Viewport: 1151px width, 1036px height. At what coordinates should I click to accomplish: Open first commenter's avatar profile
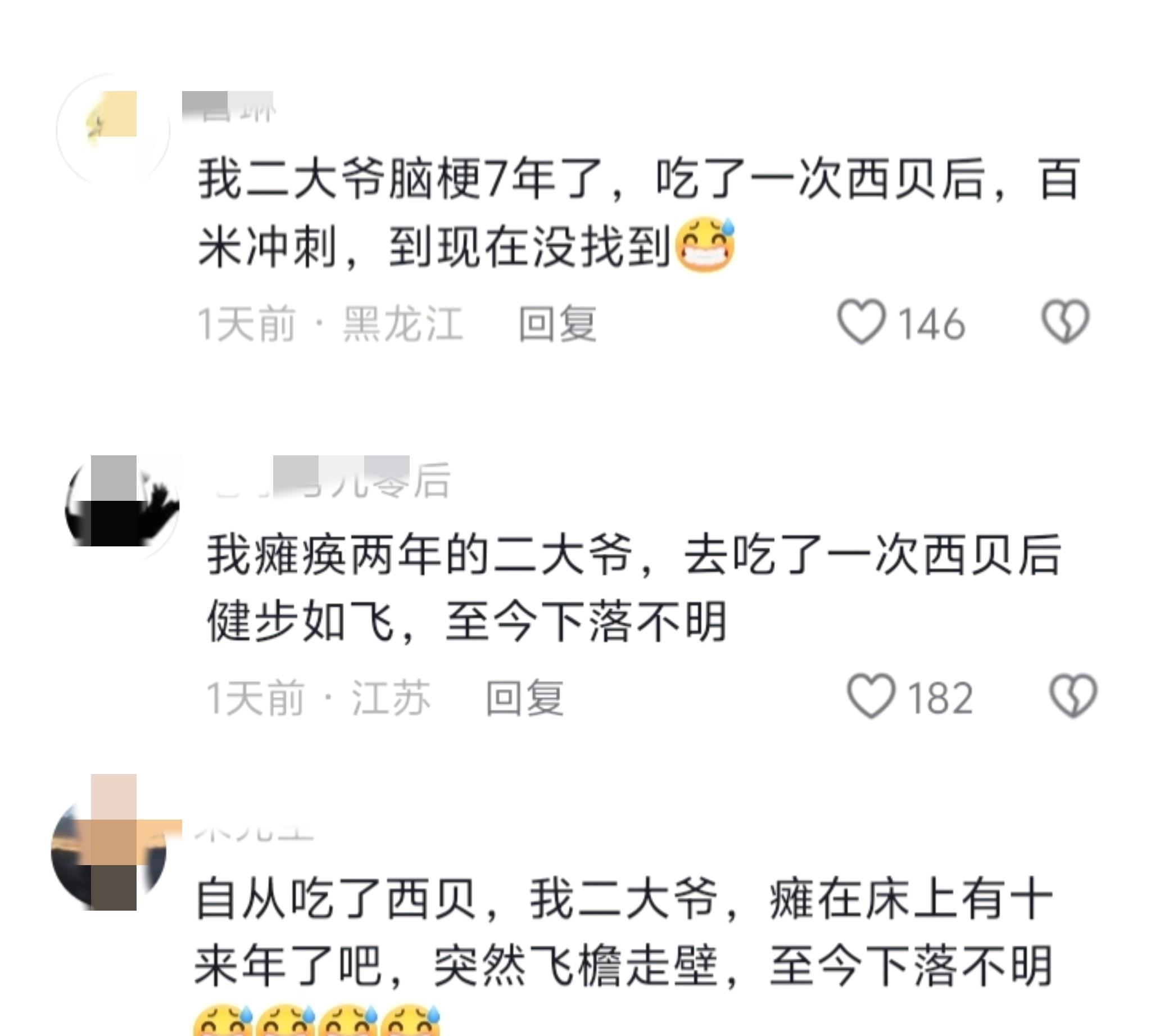[x=114, y=130]
